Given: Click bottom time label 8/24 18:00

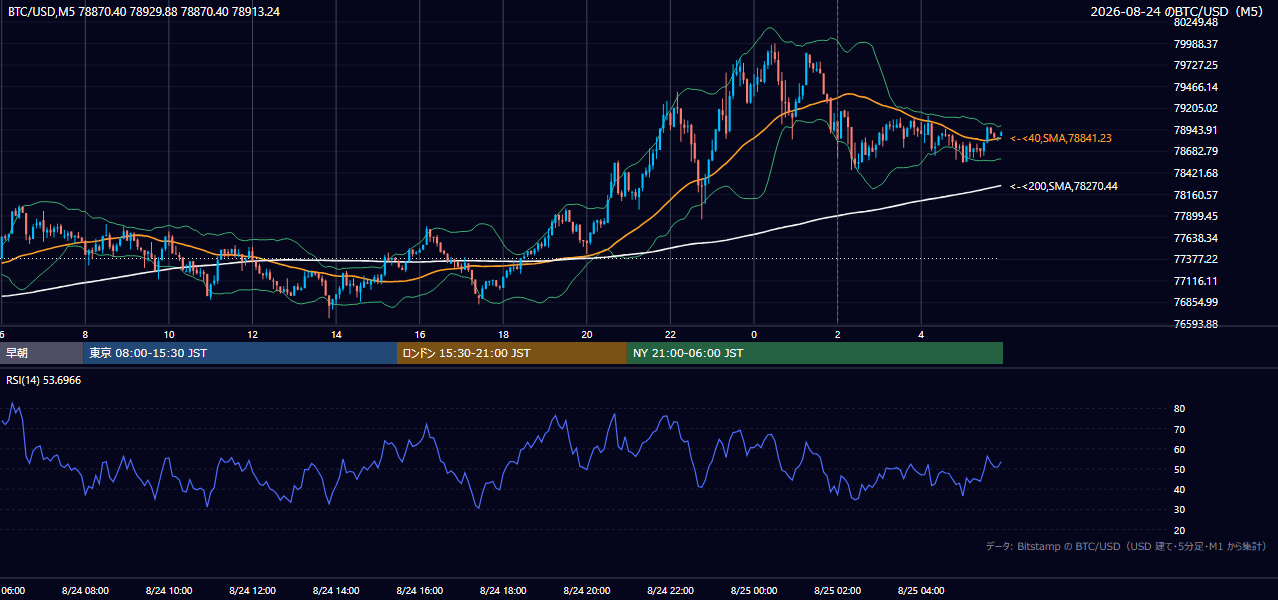Looking at the screenshot, I should tap(502, 591).
